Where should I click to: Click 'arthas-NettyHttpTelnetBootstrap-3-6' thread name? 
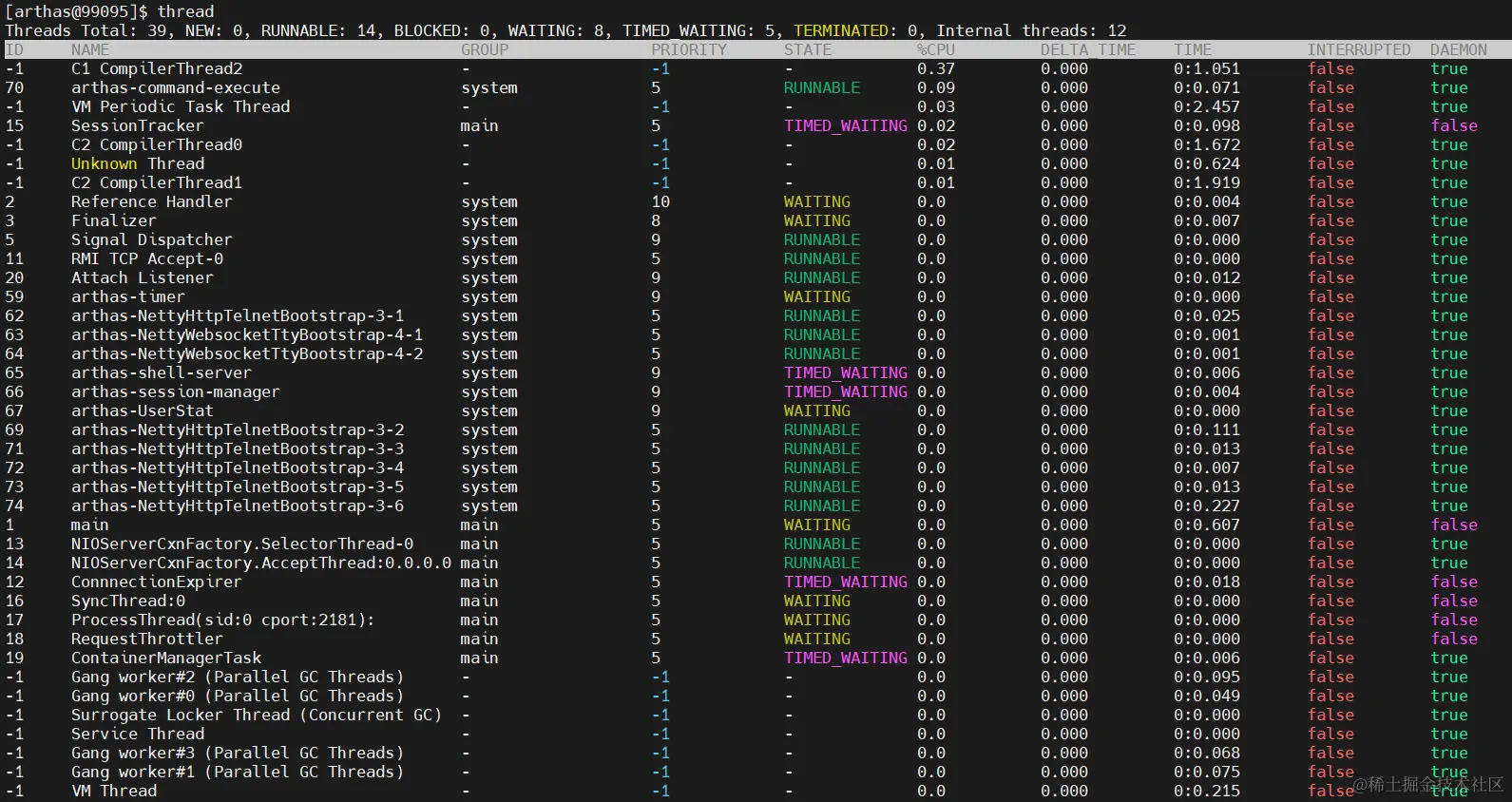tap(238, 506)
